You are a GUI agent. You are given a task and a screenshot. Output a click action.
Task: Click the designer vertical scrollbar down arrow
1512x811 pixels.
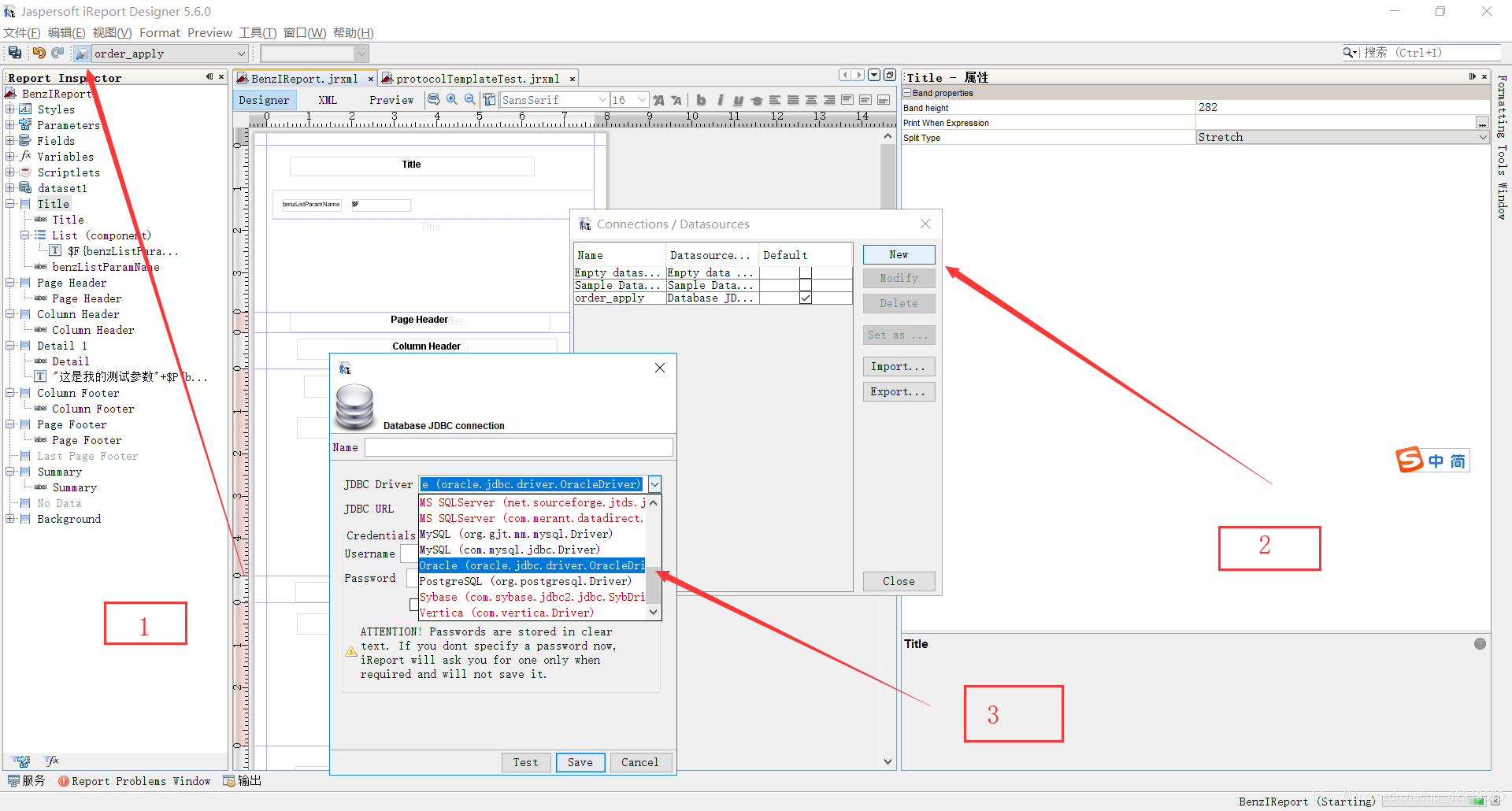[888, 761]
